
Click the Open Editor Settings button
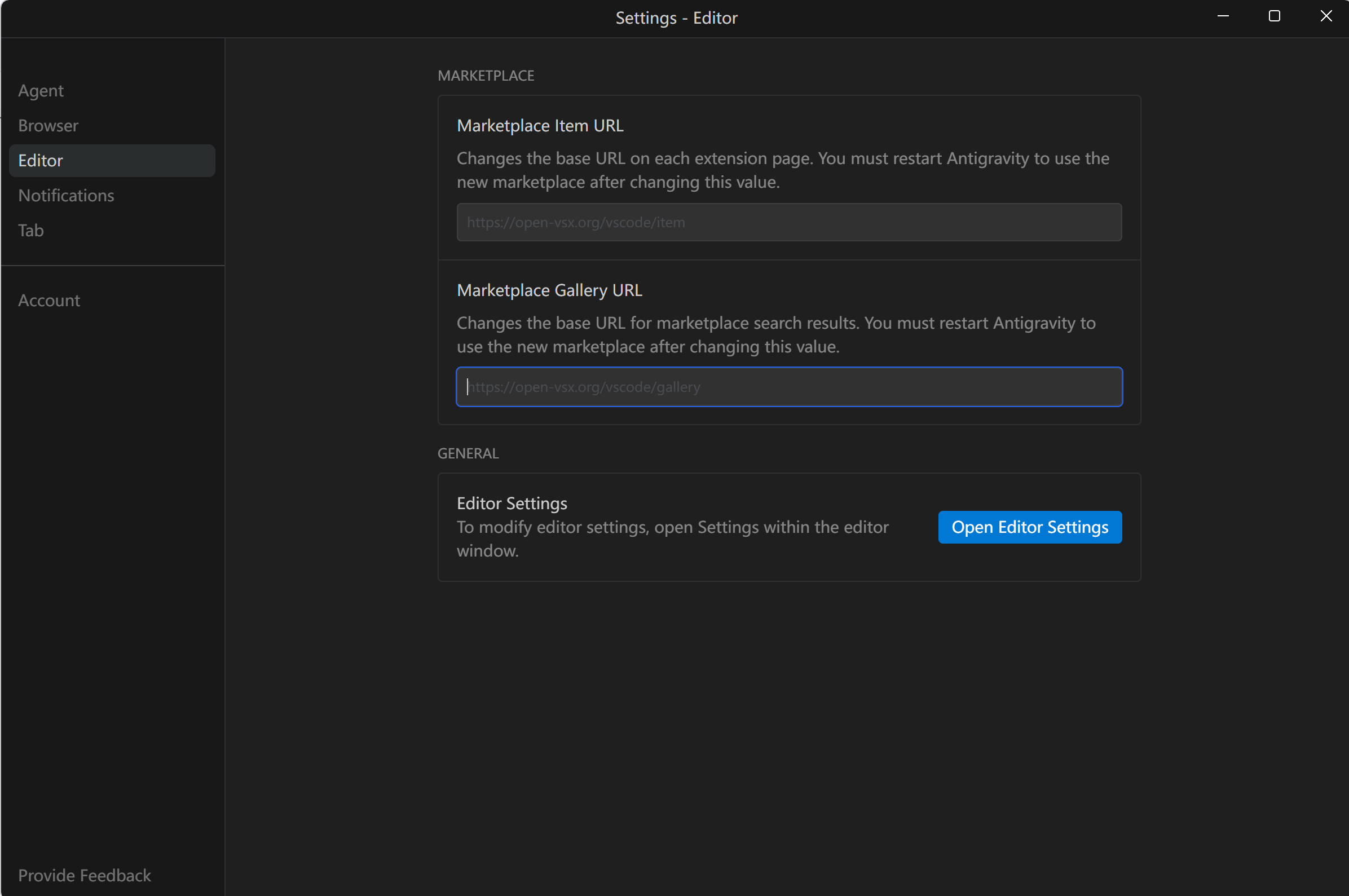[1030, 527]
